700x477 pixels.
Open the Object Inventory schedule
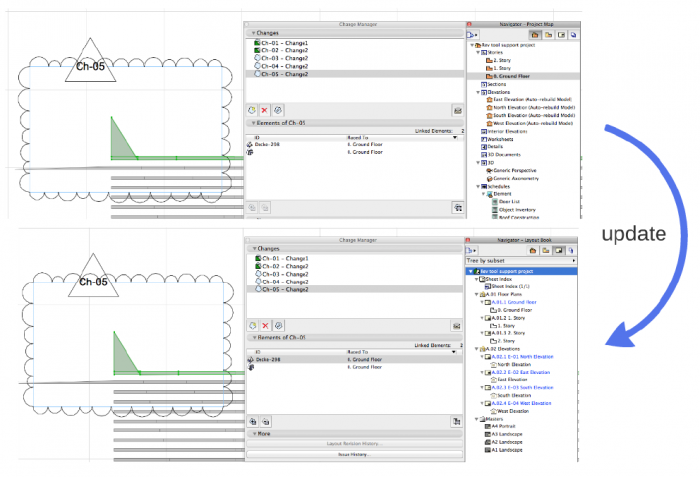point(513,209)
